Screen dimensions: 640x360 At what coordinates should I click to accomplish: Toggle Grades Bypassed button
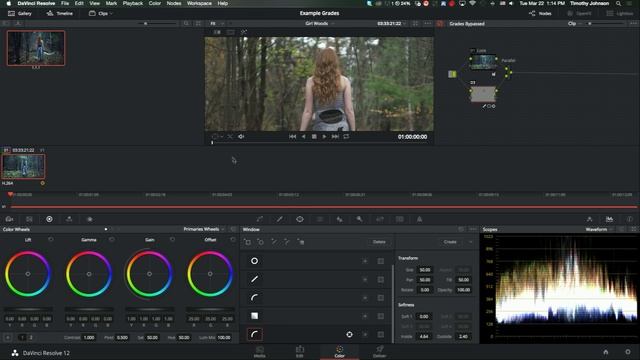(440, 24)
